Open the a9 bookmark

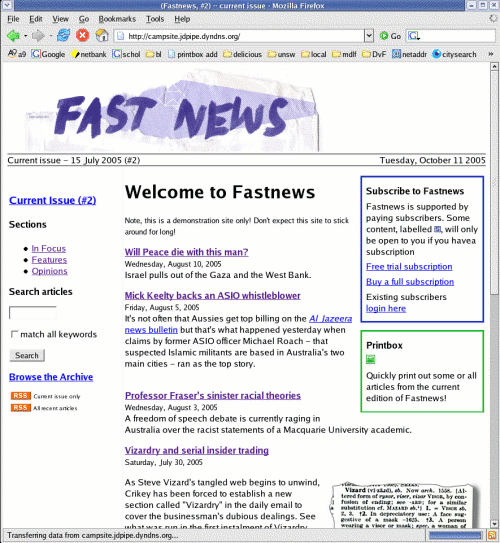click(17, 54)
